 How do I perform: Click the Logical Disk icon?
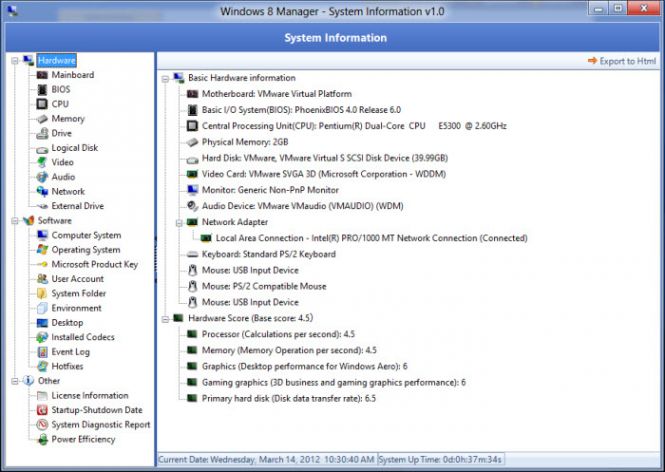[42, 149]
